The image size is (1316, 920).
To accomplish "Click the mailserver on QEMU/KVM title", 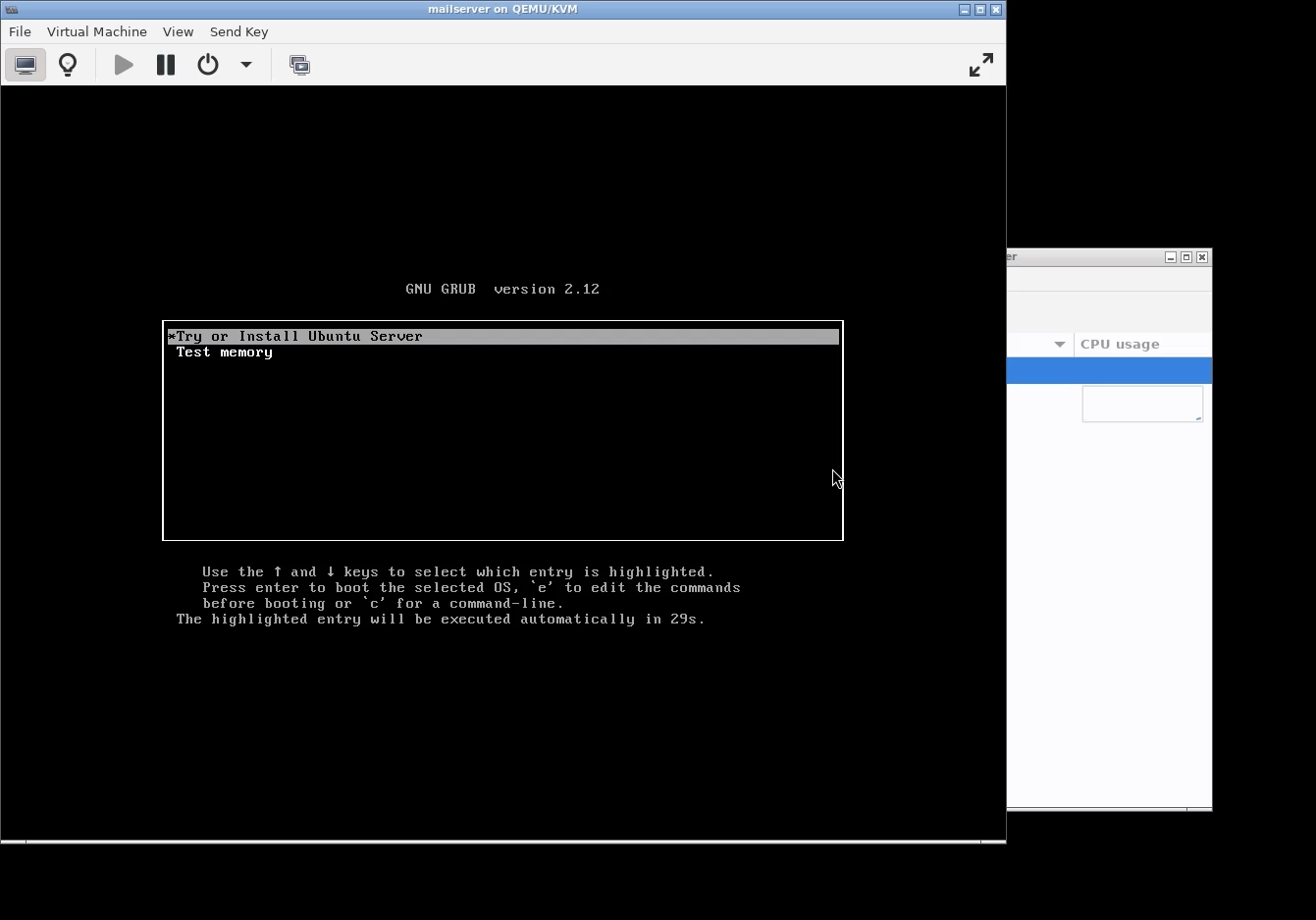I will click(502, 9).
